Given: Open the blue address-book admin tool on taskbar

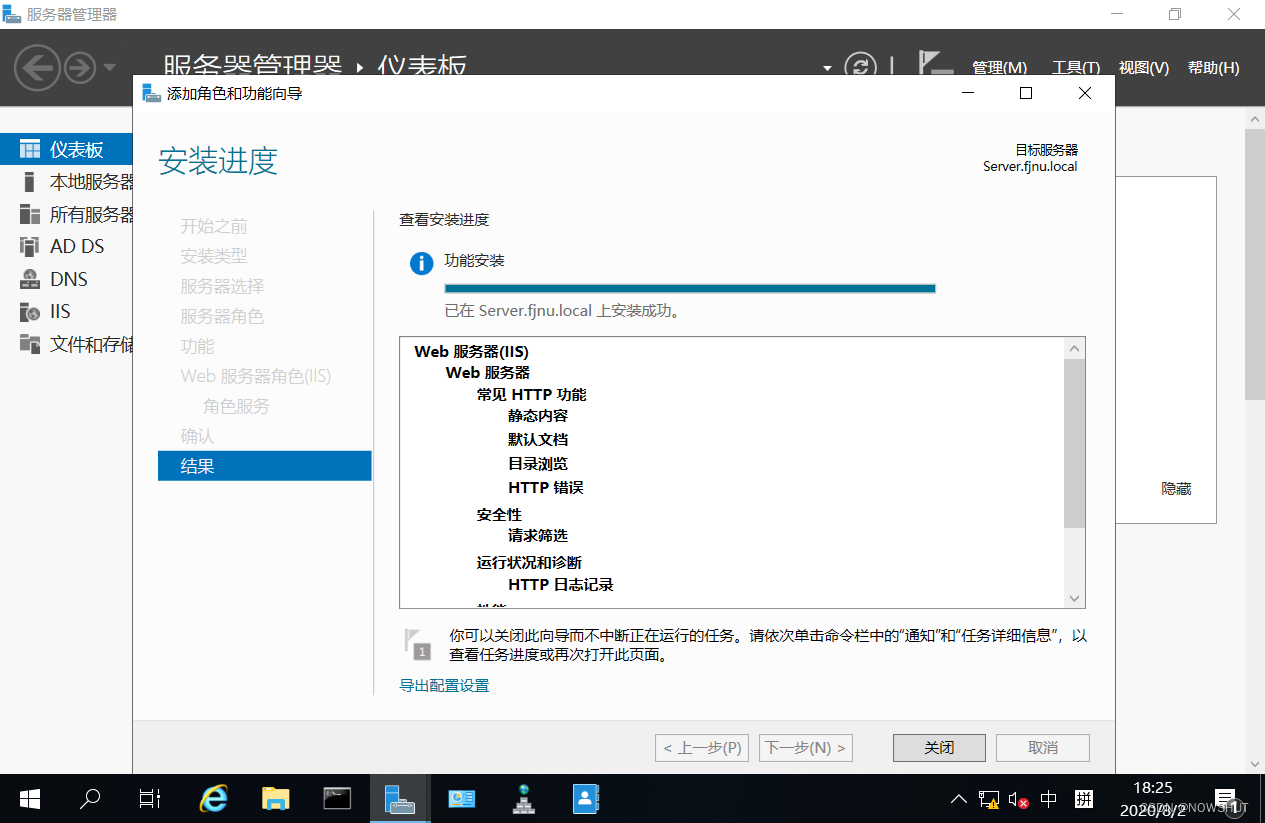Looking at the screenshot, I should pos(585,798).
